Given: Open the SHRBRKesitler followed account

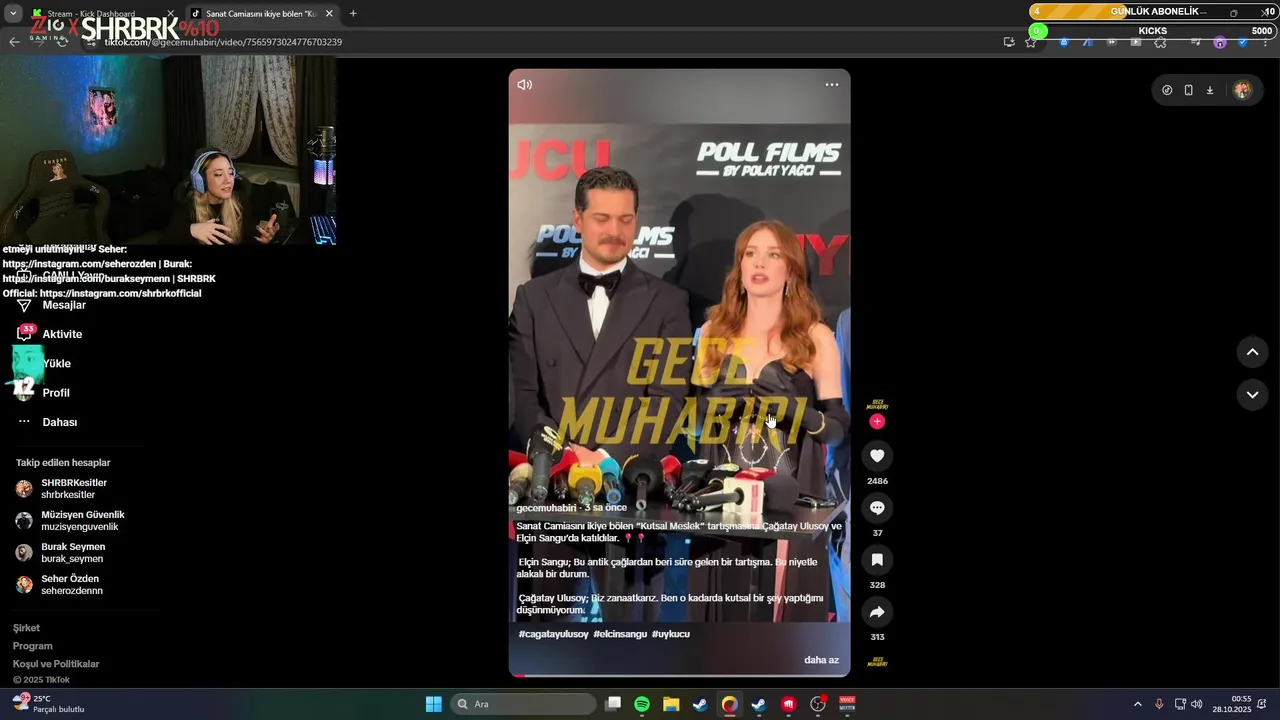Looking at the screenshot, I should pos(72,489).
